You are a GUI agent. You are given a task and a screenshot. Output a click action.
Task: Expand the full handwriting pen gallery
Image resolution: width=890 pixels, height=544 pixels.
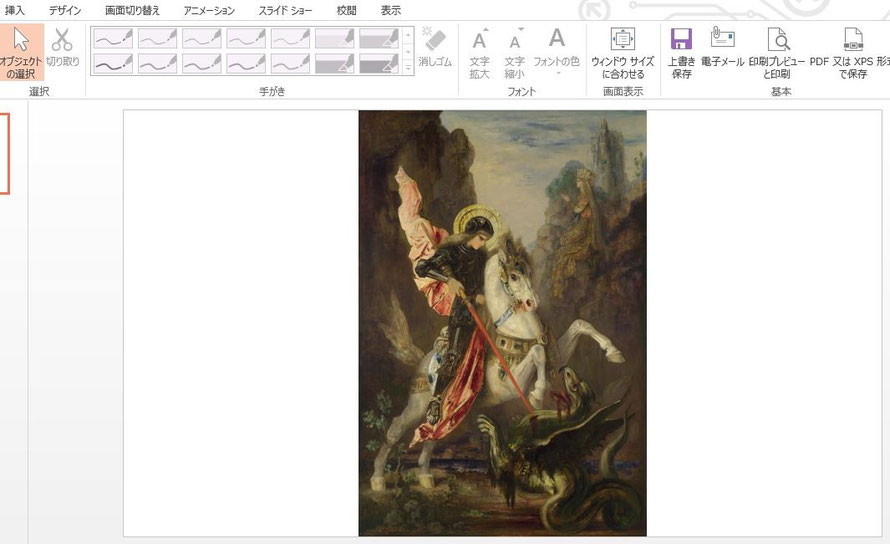point(408,68)
